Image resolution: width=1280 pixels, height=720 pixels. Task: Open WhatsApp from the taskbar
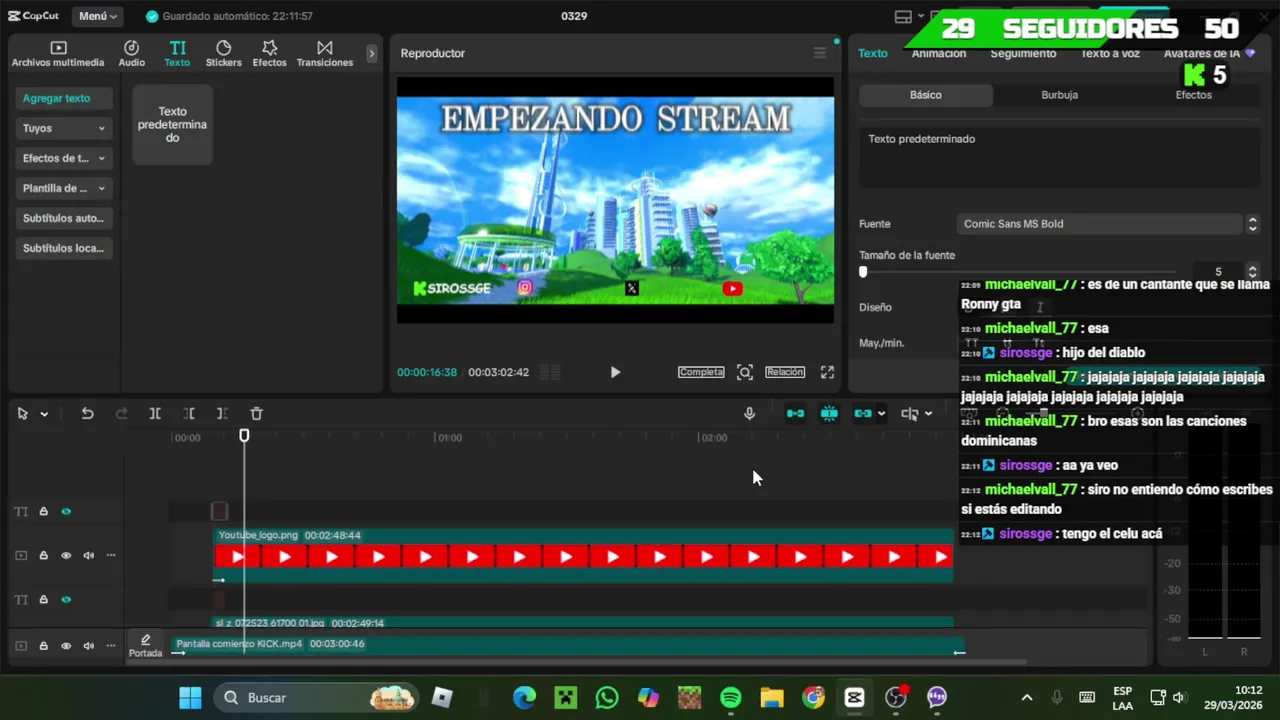(x=607, y=697)
